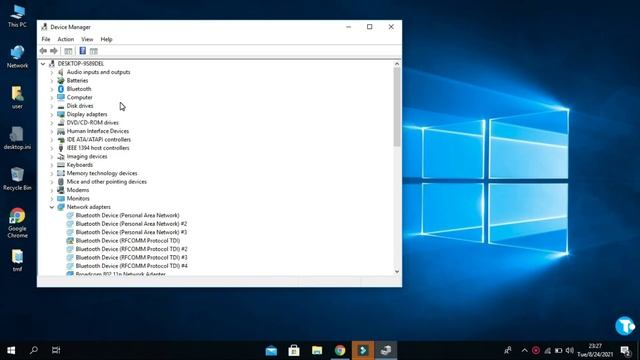Click the Action pane toolbar icon beside Help
Screen dimensions: 640x360
tap(94, 51)
